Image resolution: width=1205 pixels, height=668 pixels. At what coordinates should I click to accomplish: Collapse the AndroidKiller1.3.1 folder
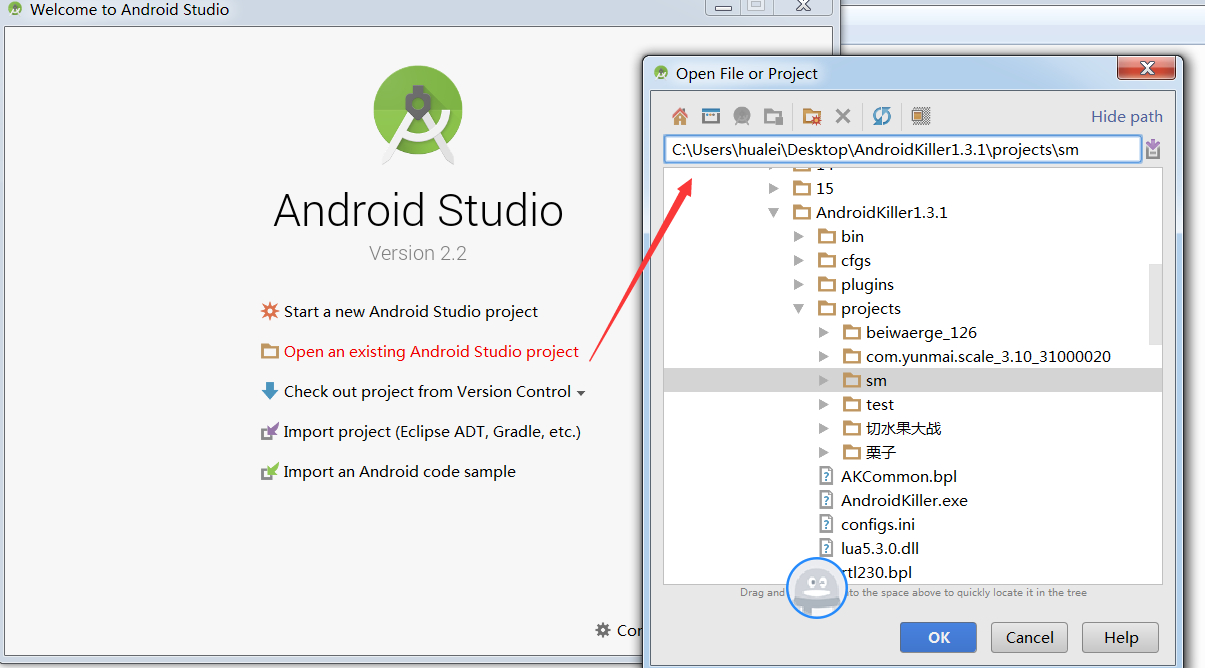coord(773,212)
